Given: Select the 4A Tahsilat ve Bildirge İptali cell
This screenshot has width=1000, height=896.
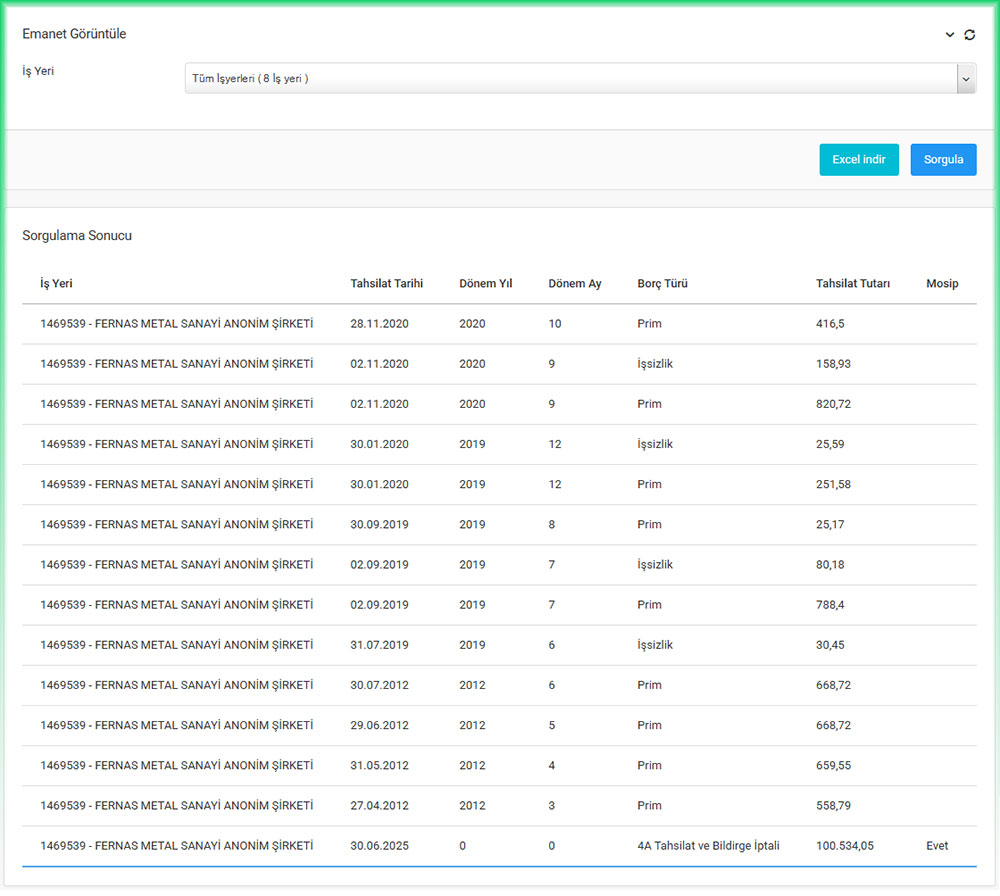Looking at the screenshot, I should tap(708, 846).
